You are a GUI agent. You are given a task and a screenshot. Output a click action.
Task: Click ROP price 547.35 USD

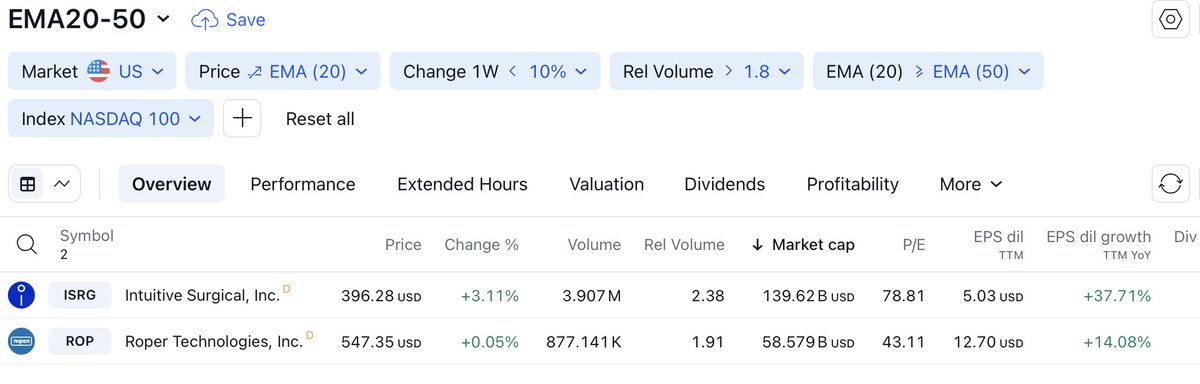click(381, 342)
